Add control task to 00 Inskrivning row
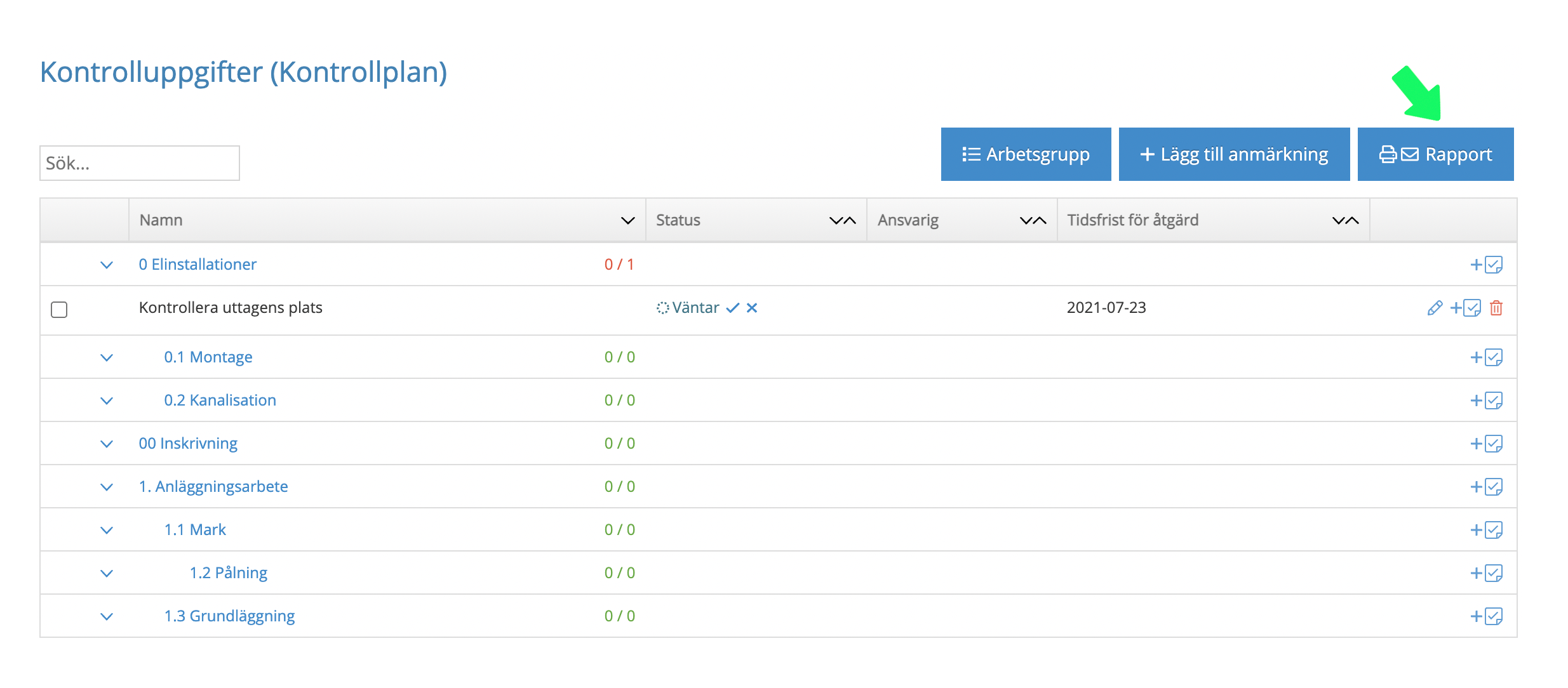Screen dimensions: 1568x688 (x=1486, y=444)
